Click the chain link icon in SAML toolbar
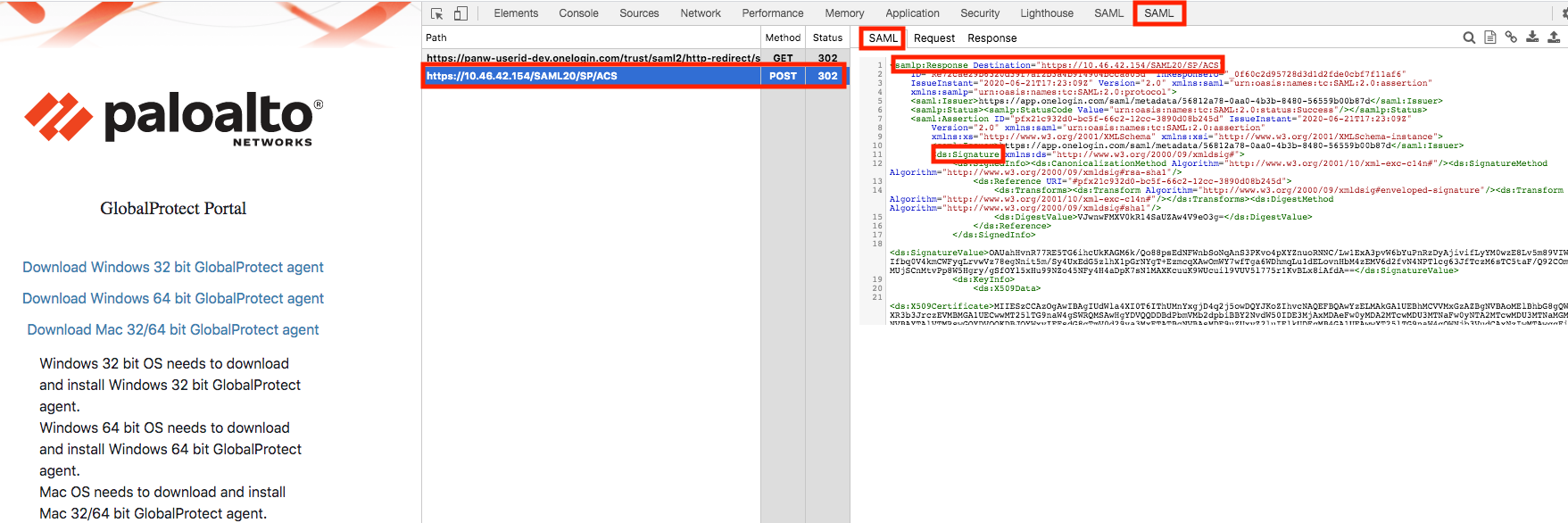The width and height of the screenshot is (1568, 523). click(1511, 37)
